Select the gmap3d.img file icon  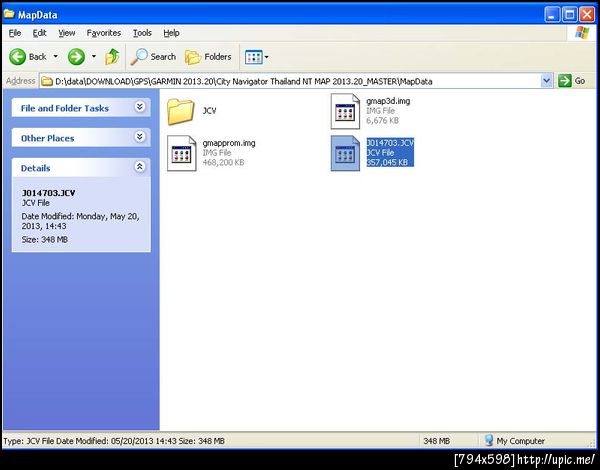coord(345,111)
